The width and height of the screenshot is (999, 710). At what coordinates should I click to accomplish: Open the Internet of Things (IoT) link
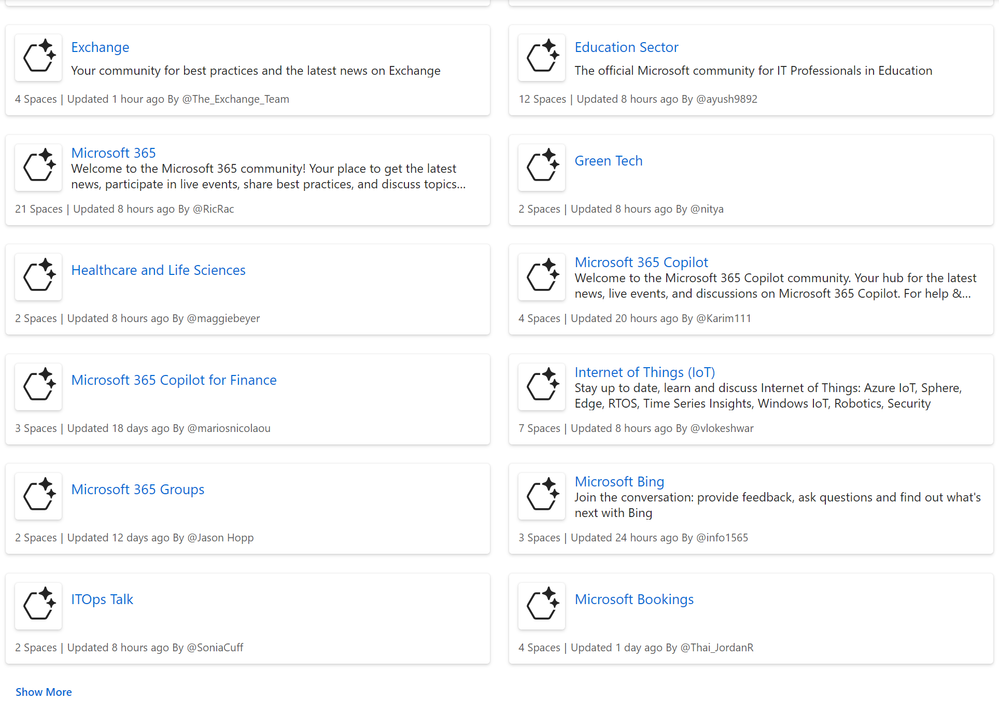645,372
